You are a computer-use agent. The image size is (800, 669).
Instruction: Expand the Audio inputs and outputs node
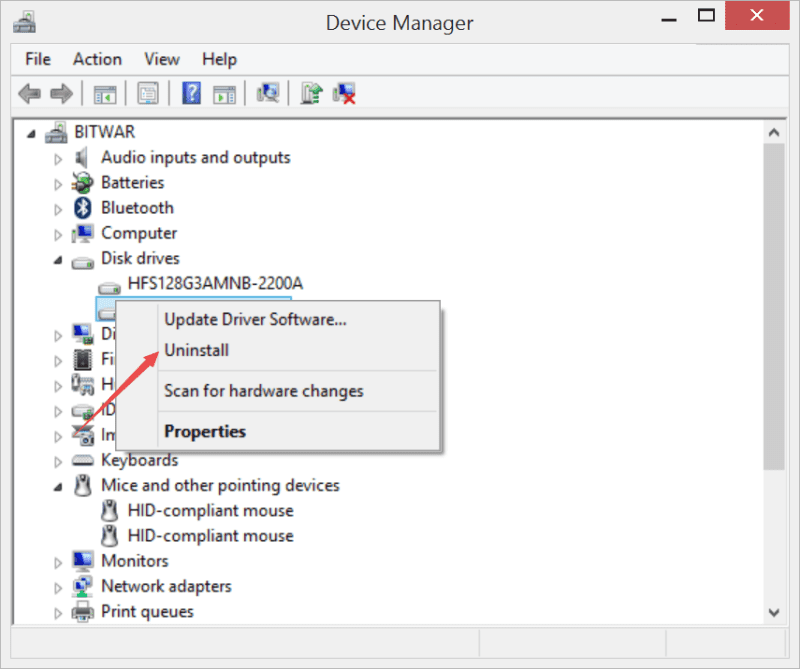click(x=58, y=159)
